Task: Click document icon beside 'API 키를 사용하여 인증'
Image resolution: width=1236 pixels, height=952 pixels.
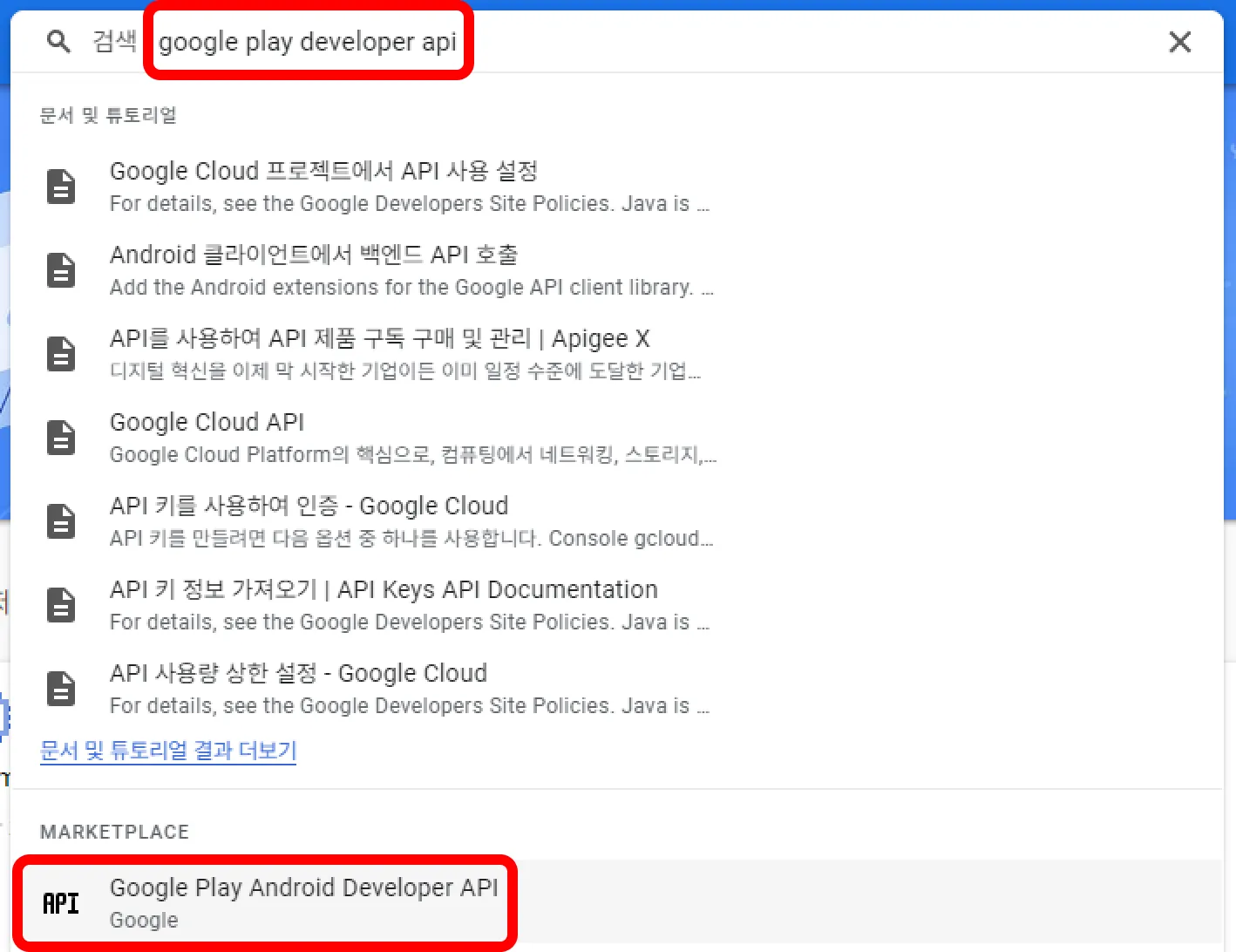Action: (x=61, y=521)
